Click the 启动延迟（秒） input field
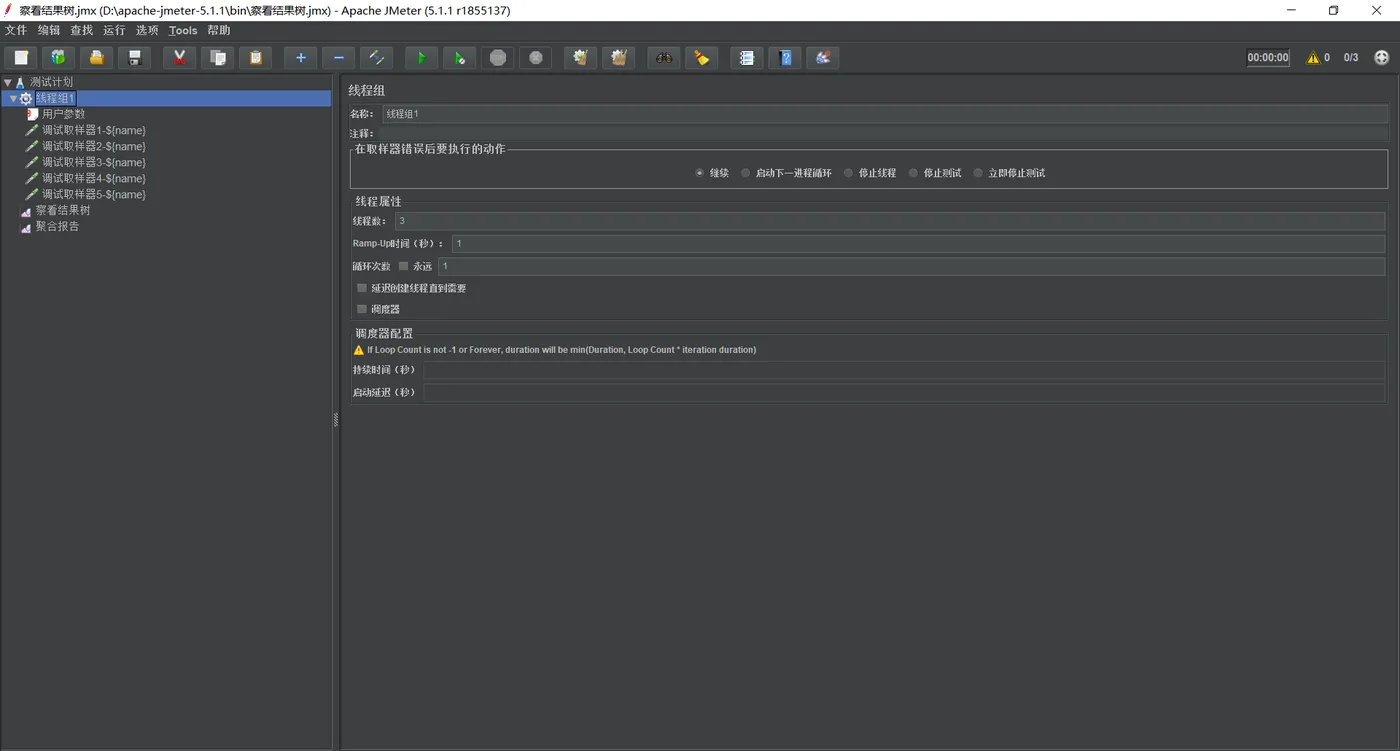This screenshot has width=1400, height=751. tap(904, 392)
